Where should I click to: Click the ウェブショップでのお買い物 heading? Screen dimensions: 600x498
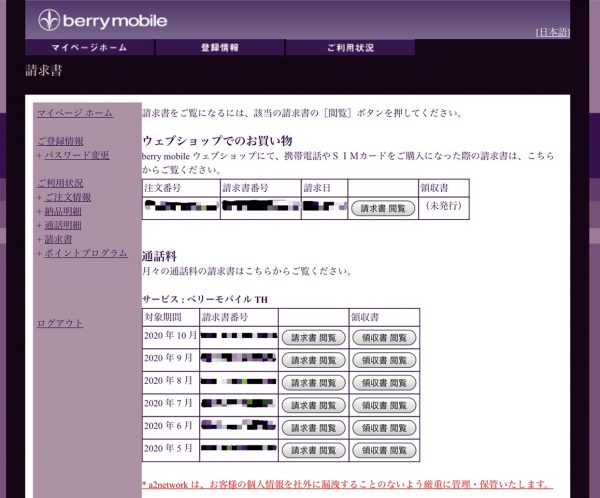point(217,140)
